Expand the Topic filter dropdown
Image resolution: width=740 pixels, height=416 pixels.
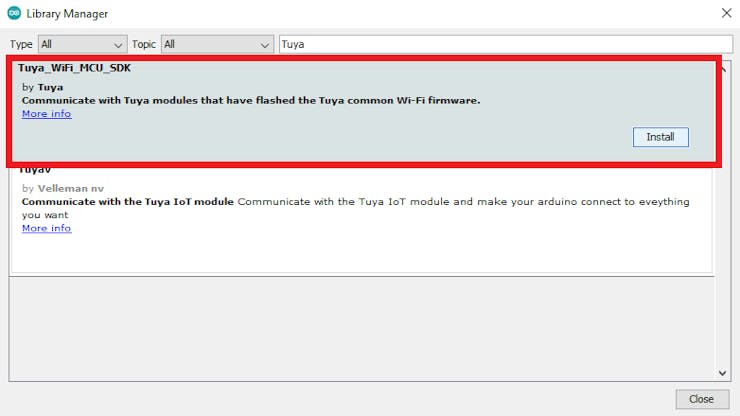tap(217, 44)
